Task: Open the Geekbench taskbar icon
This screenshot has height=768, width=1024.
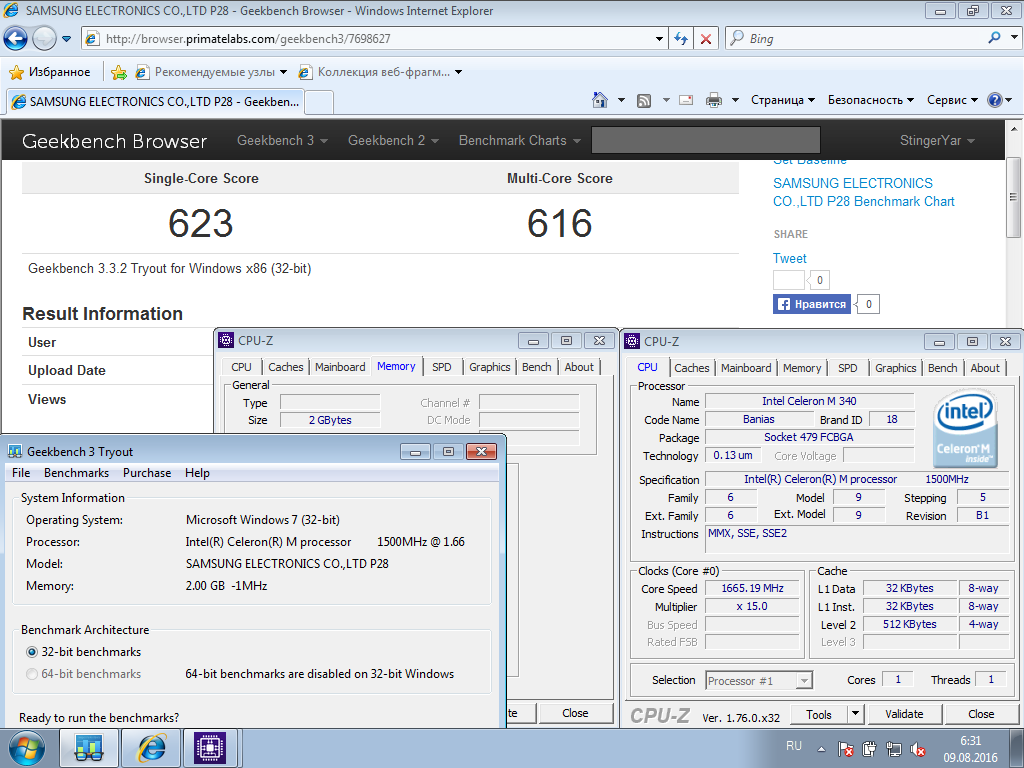Action: (89, 748)
